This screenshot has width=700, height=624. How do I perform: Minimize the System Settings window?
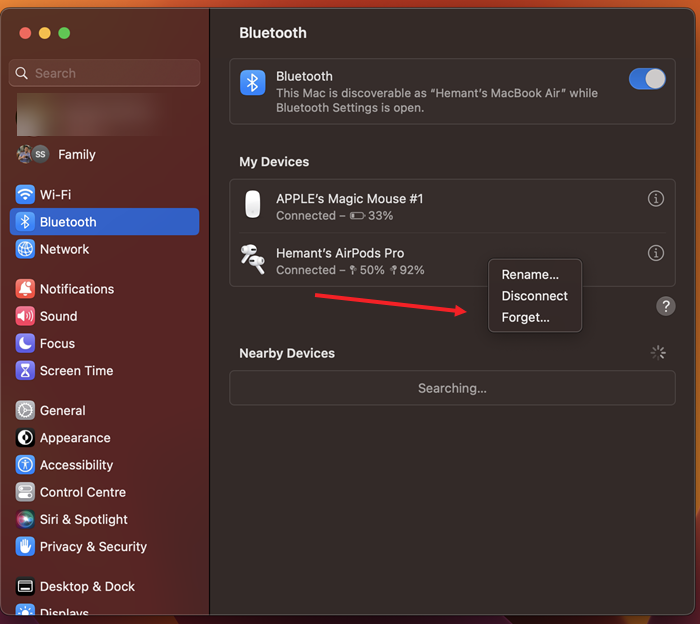pyautogui.click(x=45, y=33)
